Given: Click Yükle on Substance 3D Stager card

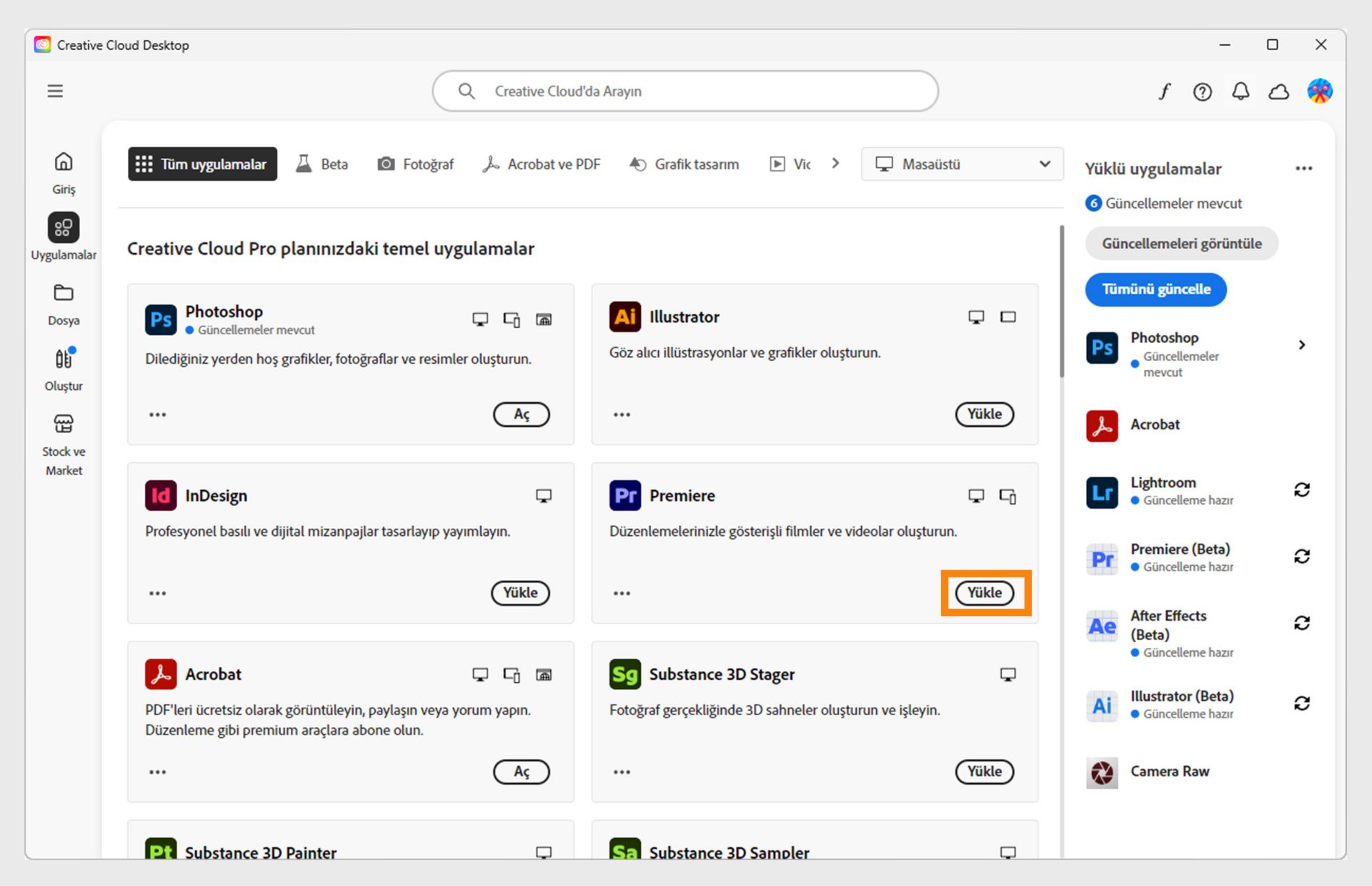Looking at the screenshot, I should pyautogui.click(x=984, y=772).
